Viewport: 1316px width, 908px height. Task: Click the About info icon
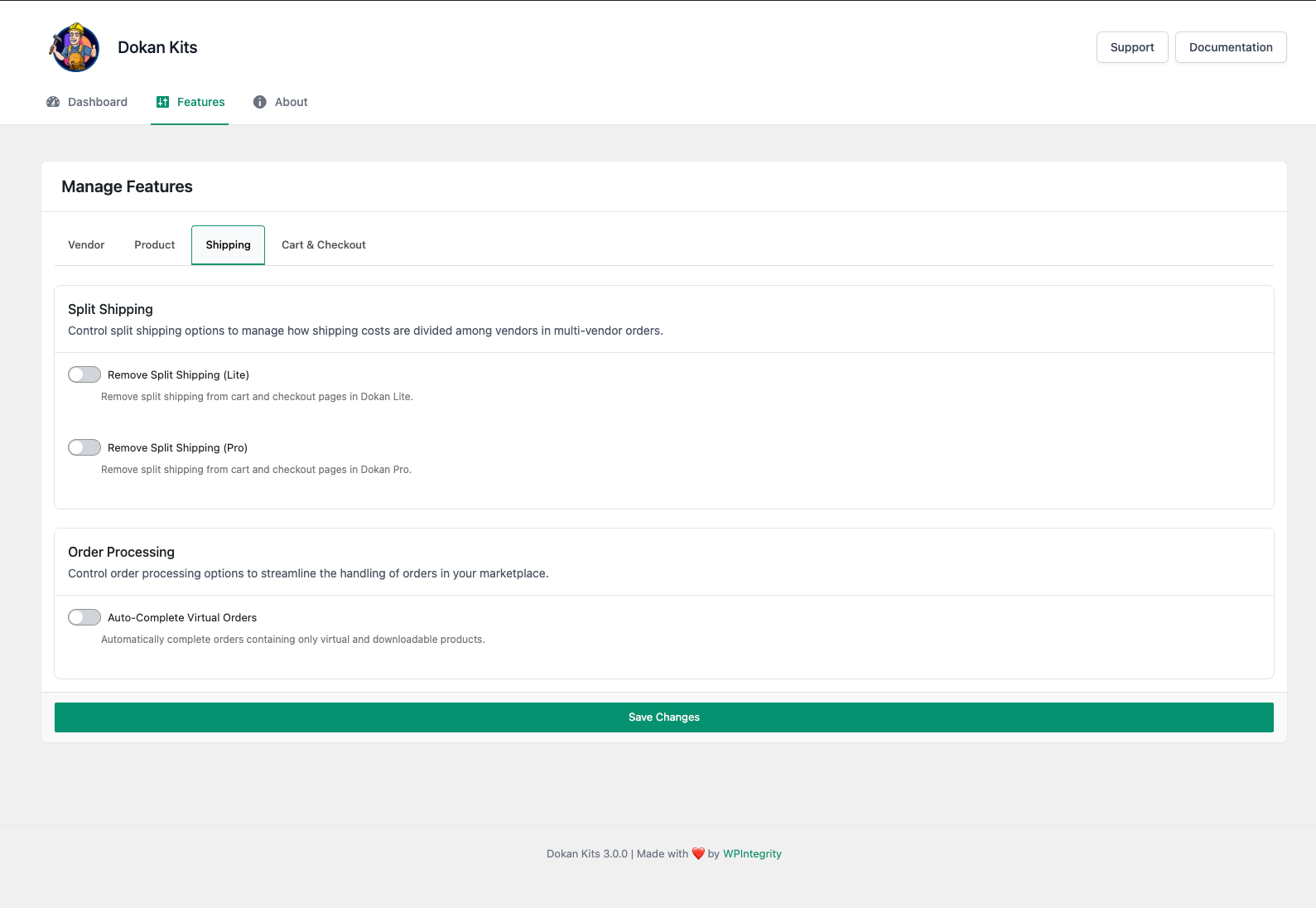pos(260,102)
